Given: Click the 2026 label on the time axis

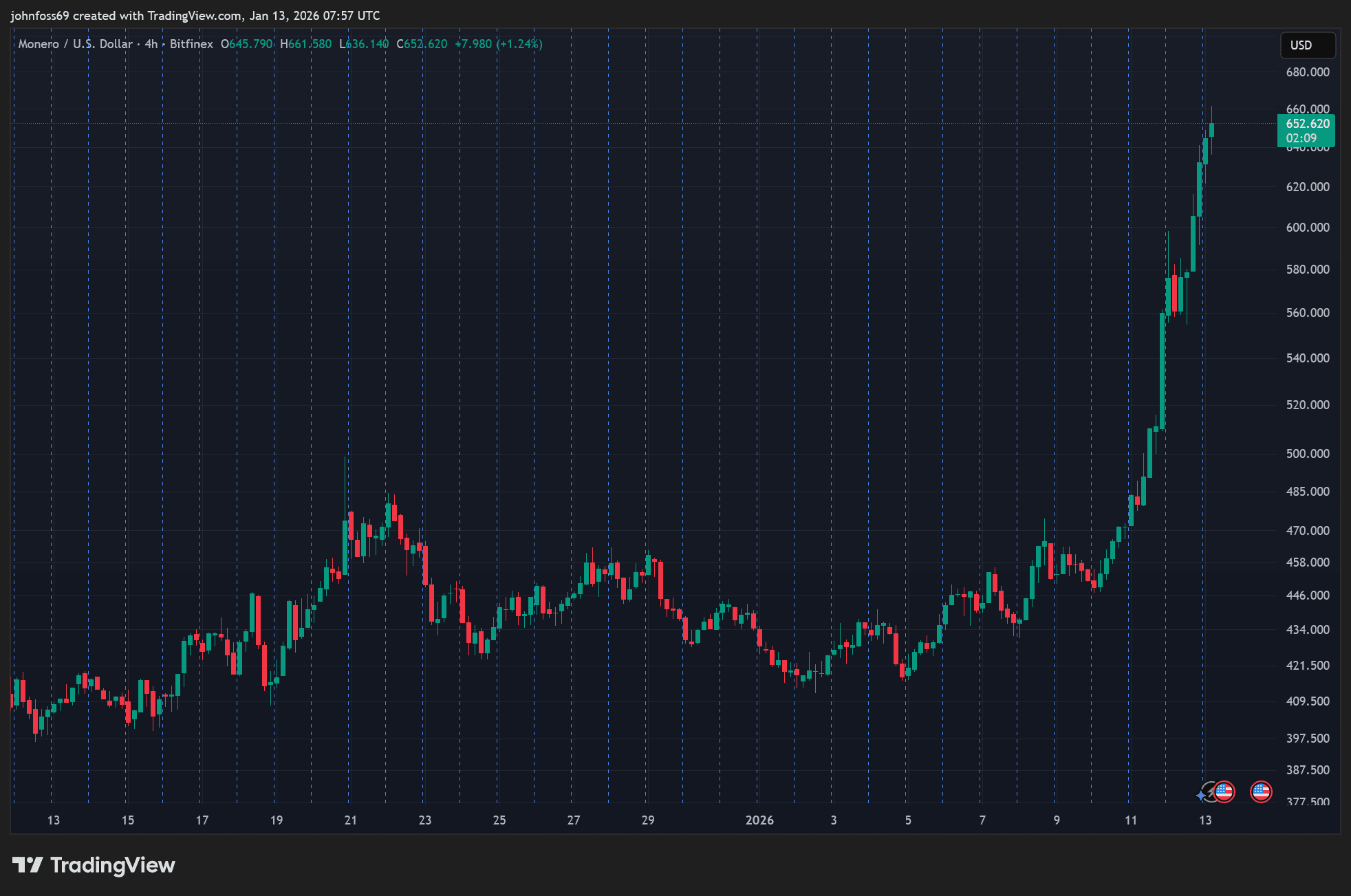Looking at the screenshot, I should (x=759, y=820).
